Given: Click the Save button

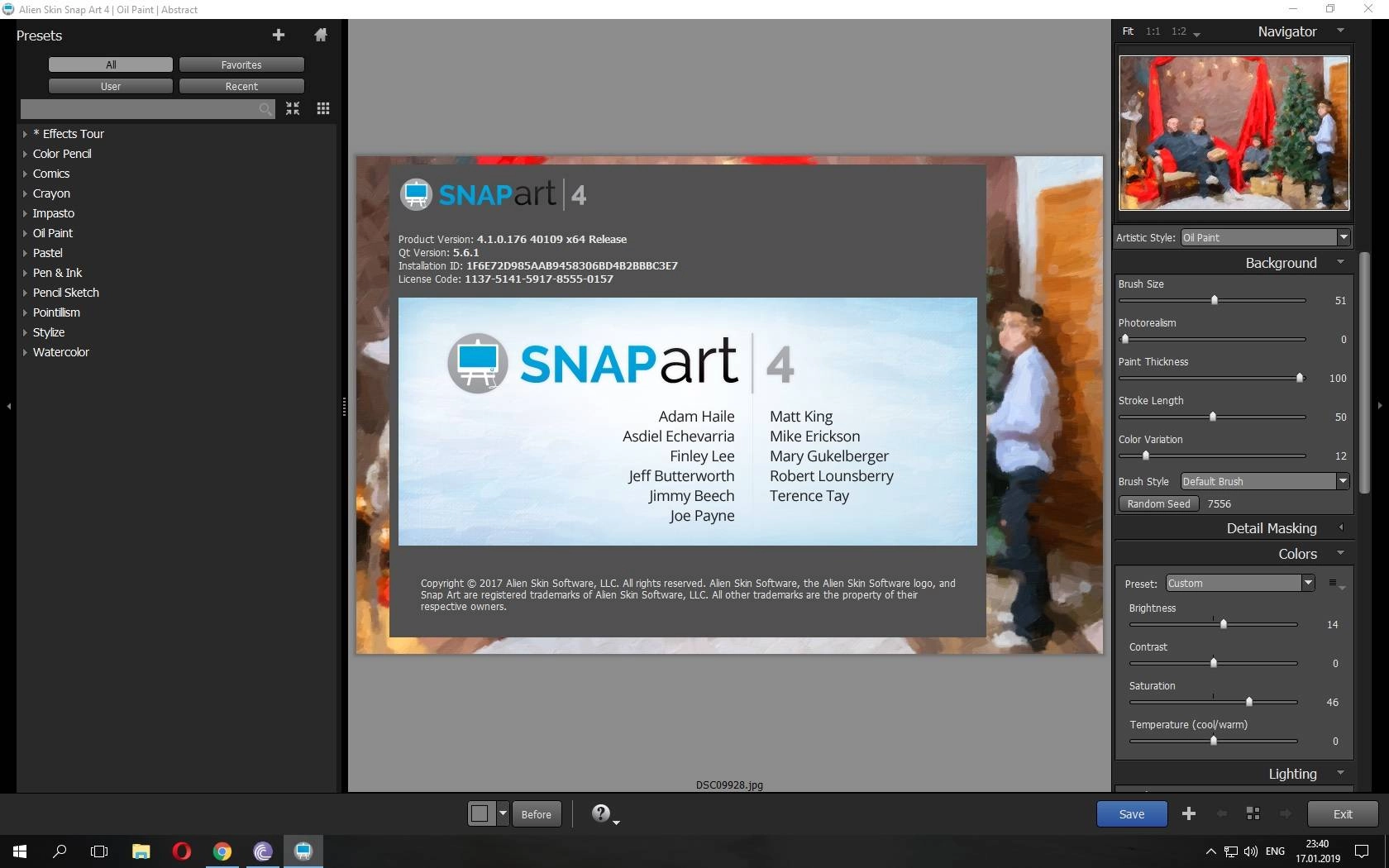Looking at the screenshot, I should tap(1132, 813).
